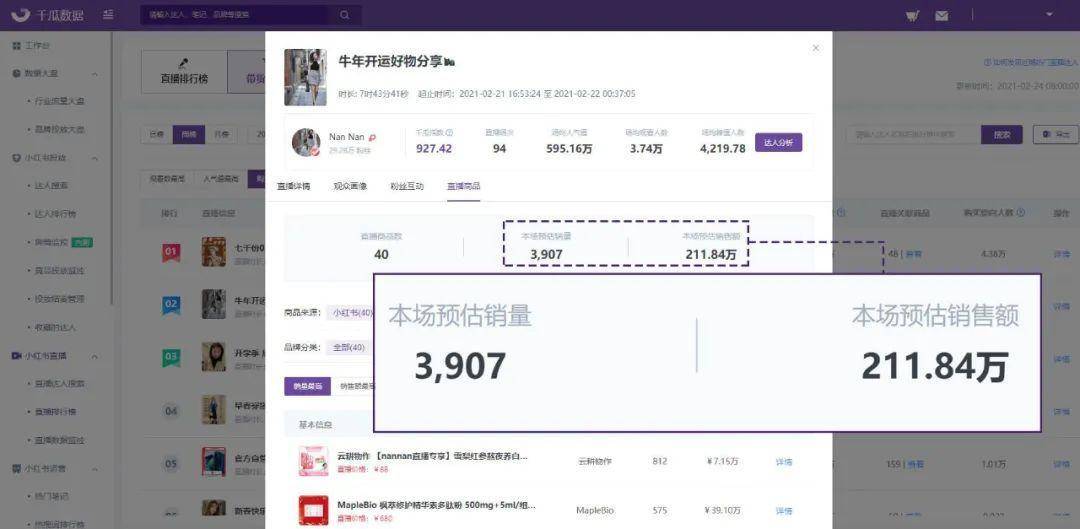
Task: Switch to the 观众画像 tab
Action: (x=350, y=186)
